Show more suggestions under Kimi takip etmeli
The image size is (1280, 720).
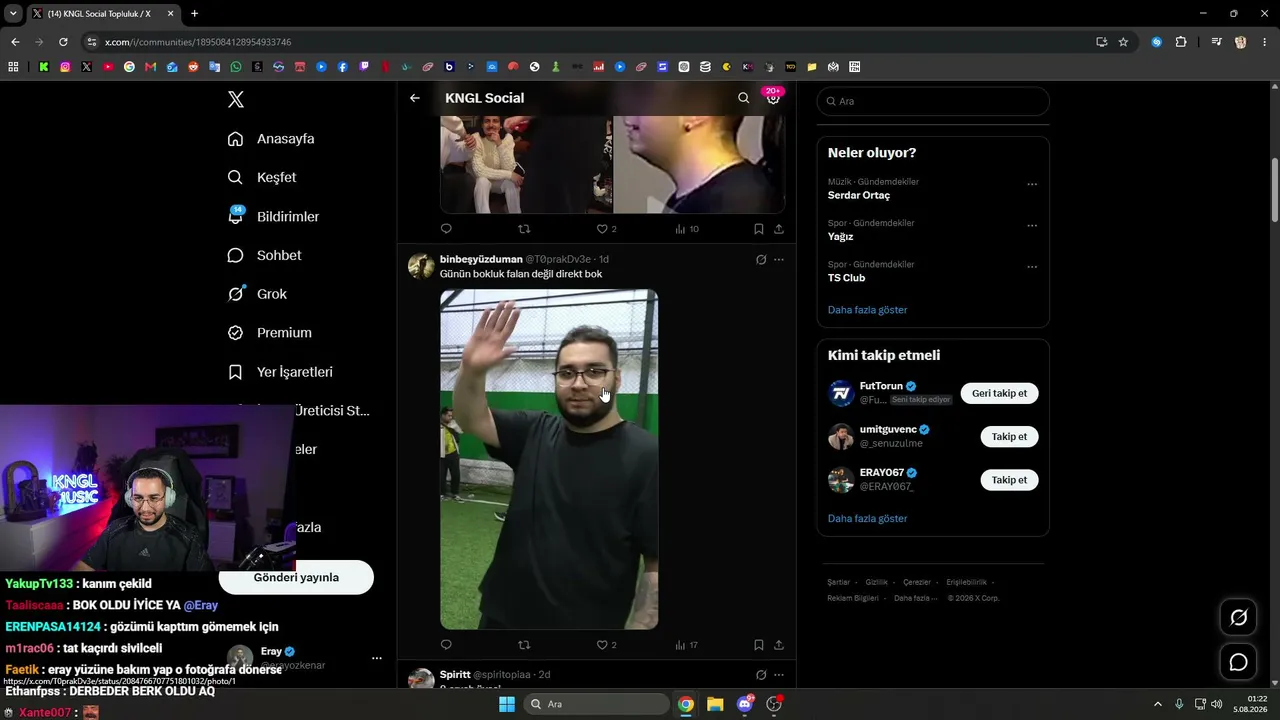coord(868,519)
